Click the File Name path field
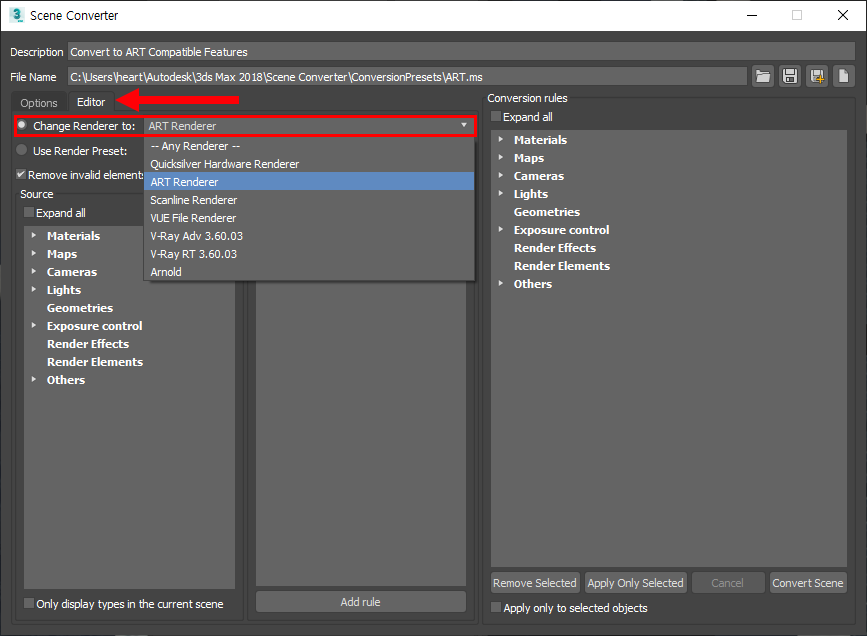This screenshot has height=636, width=867. tap(407, 76)
